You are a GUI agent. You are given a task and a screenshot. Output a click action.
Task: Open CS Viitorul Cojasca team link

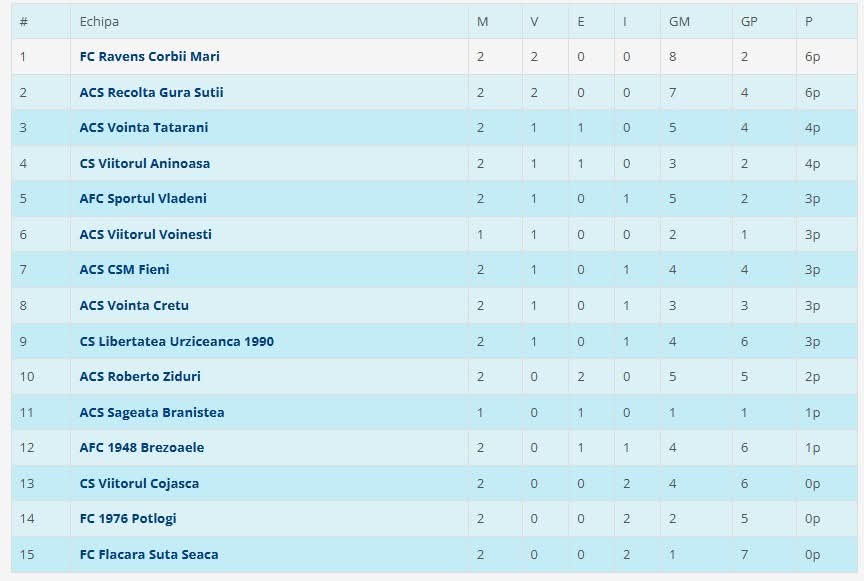click(139, 484)
